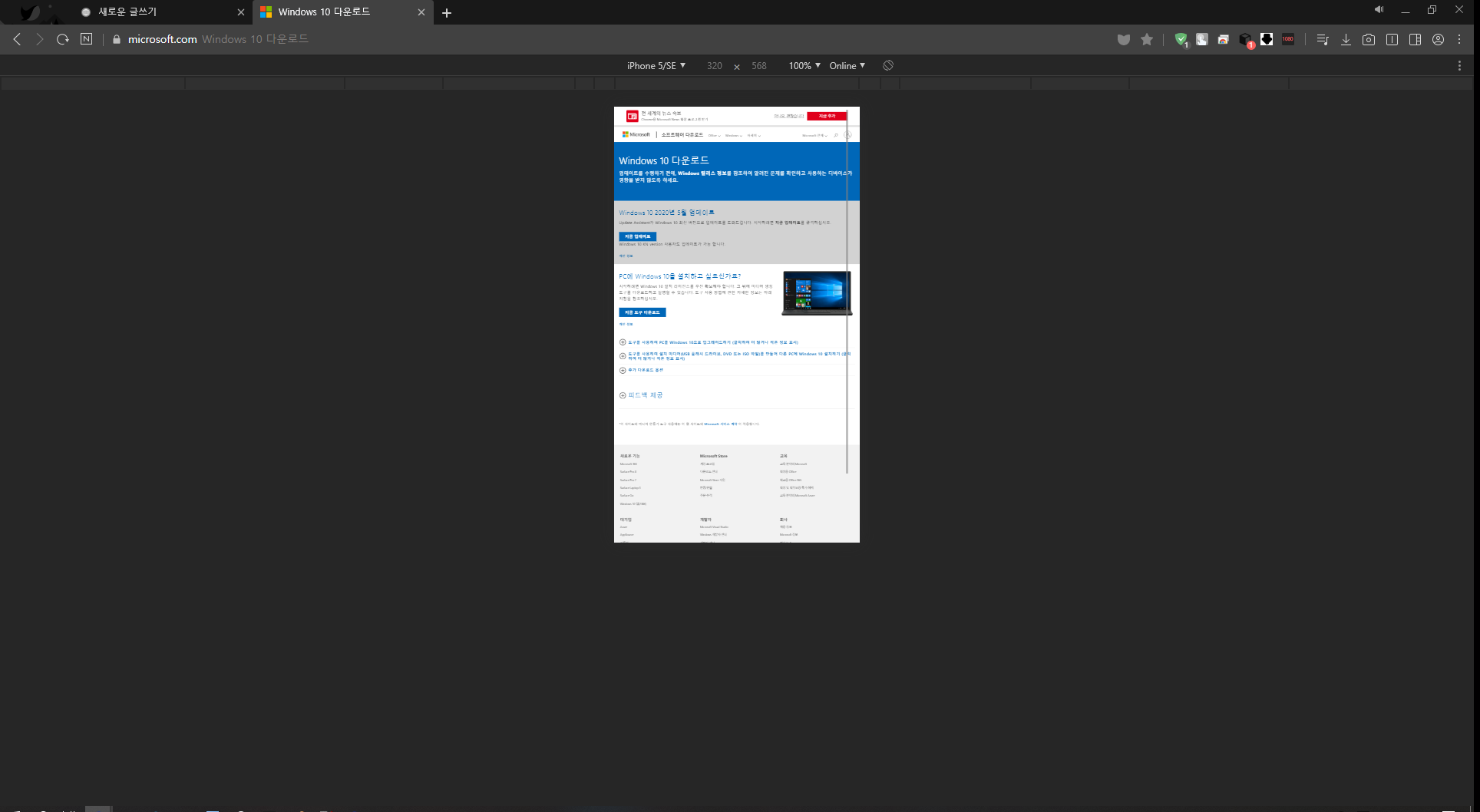Go back using the browser back arrow
1480x812 pixels.
tap(17, 39)
